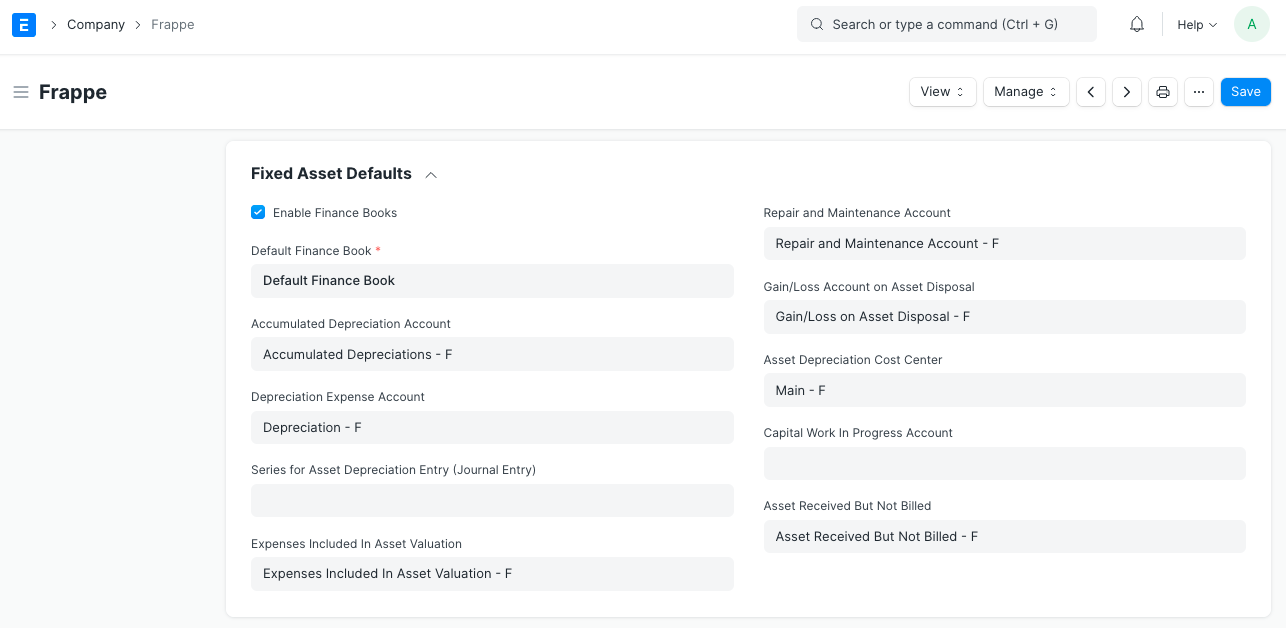Go to previous record using left chevron
Image resolution: width=1286 pixels, height=628 pixels.
[x=1090, y=91]
